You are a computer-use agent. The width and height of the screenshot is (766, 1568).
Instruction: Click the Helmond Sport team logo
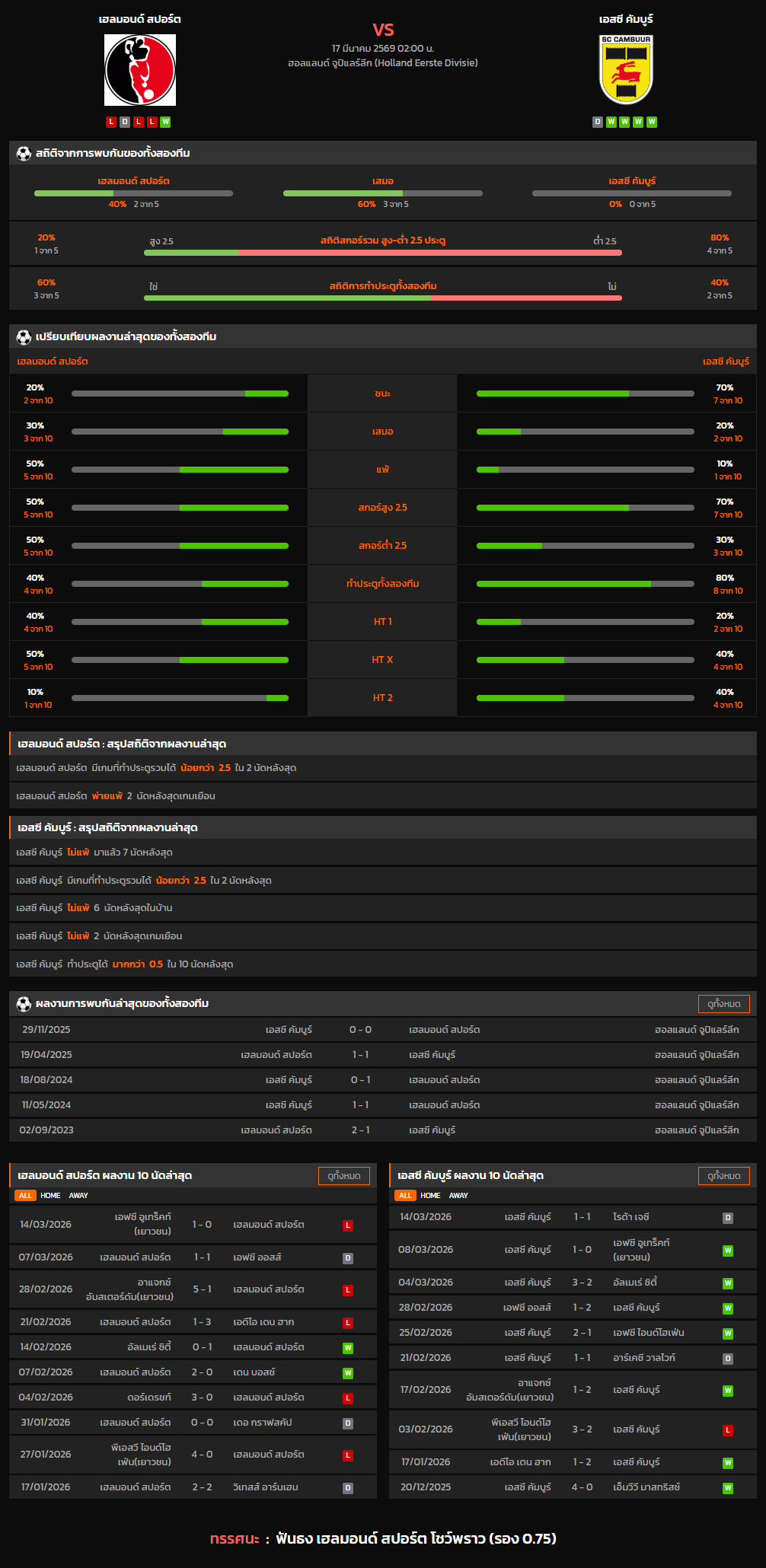tap(140, 70)
